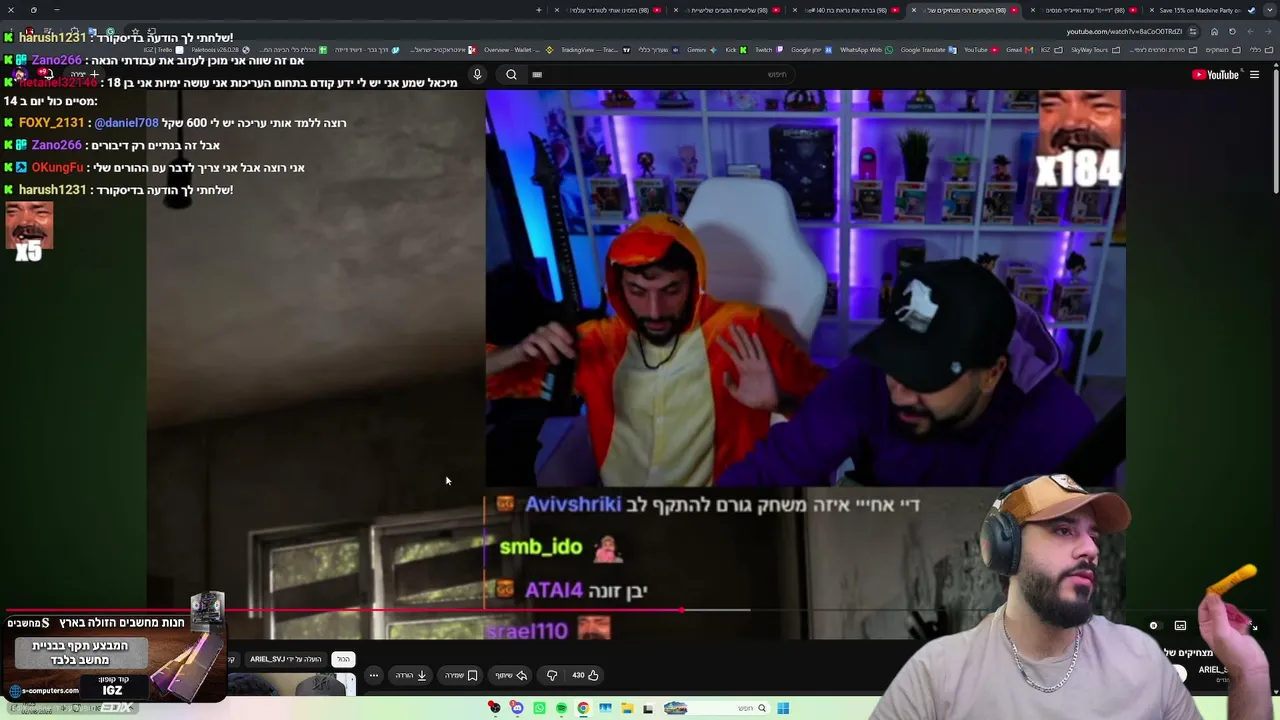The width and height of the screenshot is (1280, 720).
Task: Click the YouTube search magnifier button
Action: coord(511,75)
